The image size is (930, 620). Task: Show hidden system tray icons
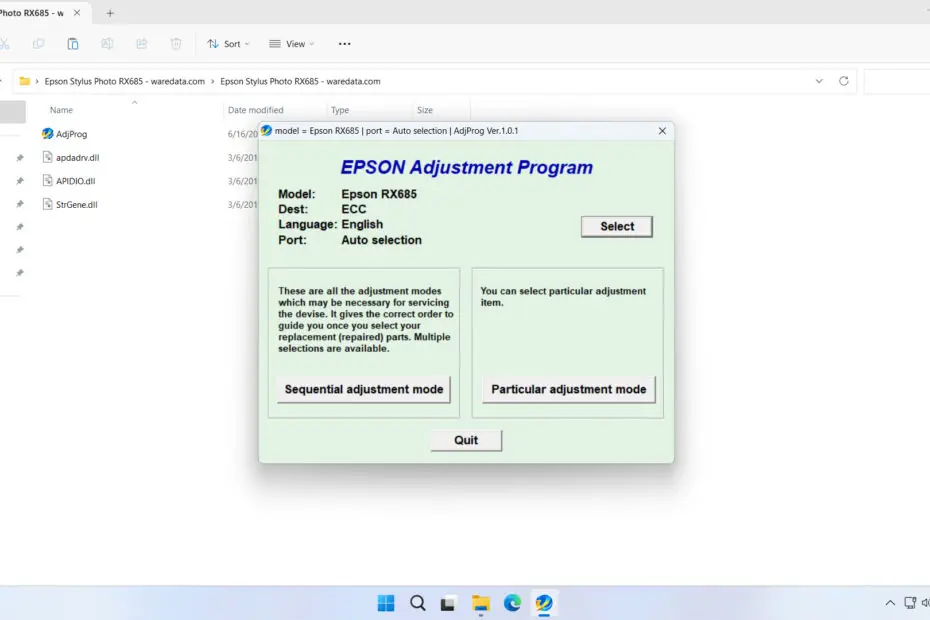point(890,603)
